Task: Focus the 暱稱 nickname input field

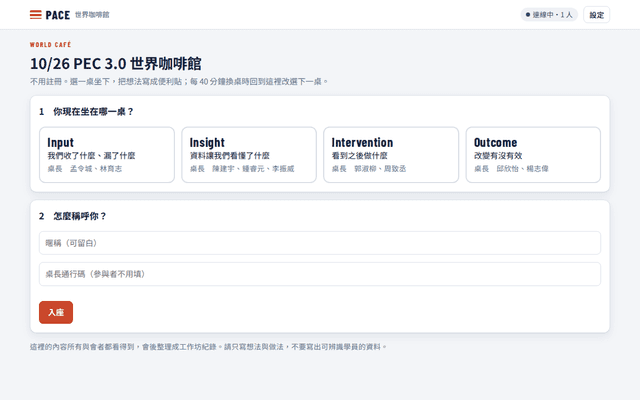Action: [320, 243]
